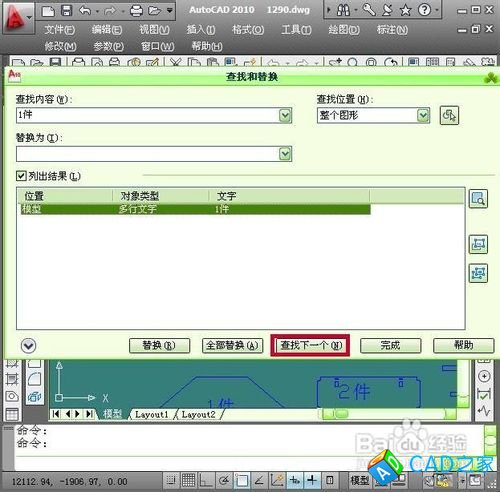The image size is (500, 492).
Task: Open the 绘图(D) menu
Action: pos(344,30)
